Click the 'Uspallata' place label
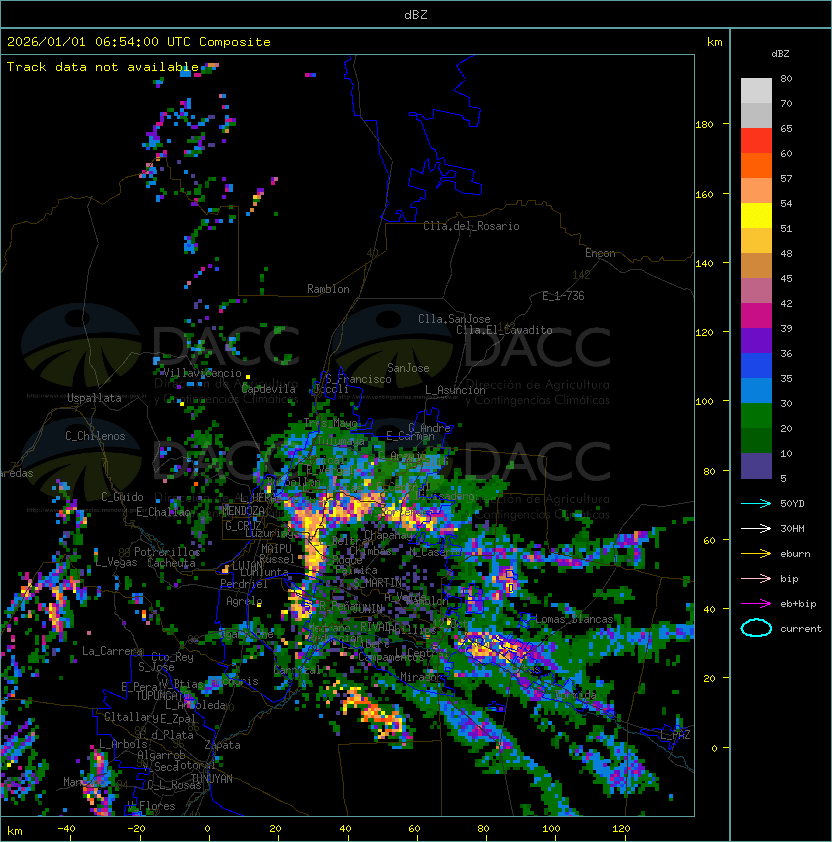Screen dimensions: 832x842 click(94, 398)
